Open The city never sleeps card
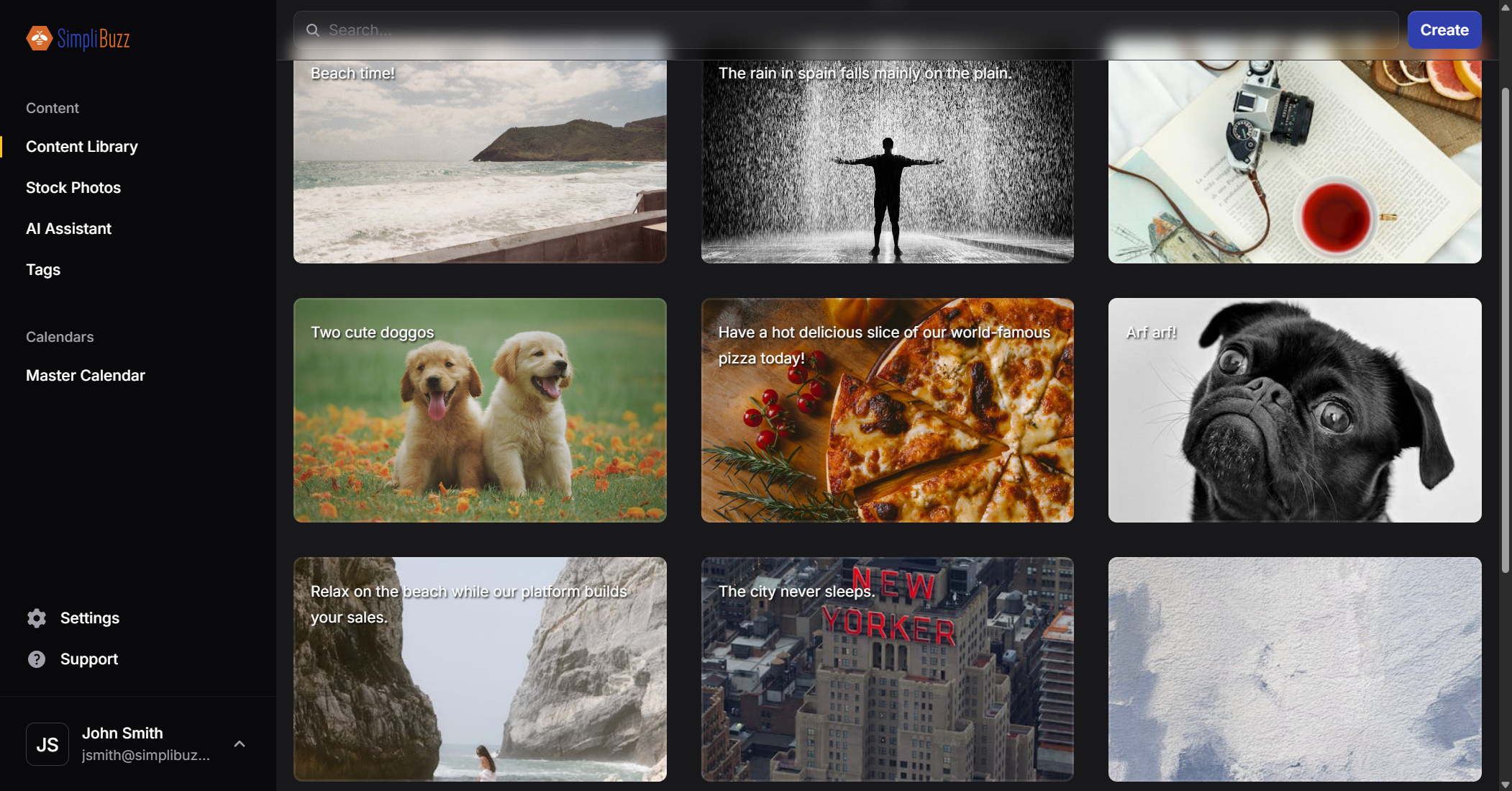Viewport: 1512px width, 791px height. coord(888,669)
